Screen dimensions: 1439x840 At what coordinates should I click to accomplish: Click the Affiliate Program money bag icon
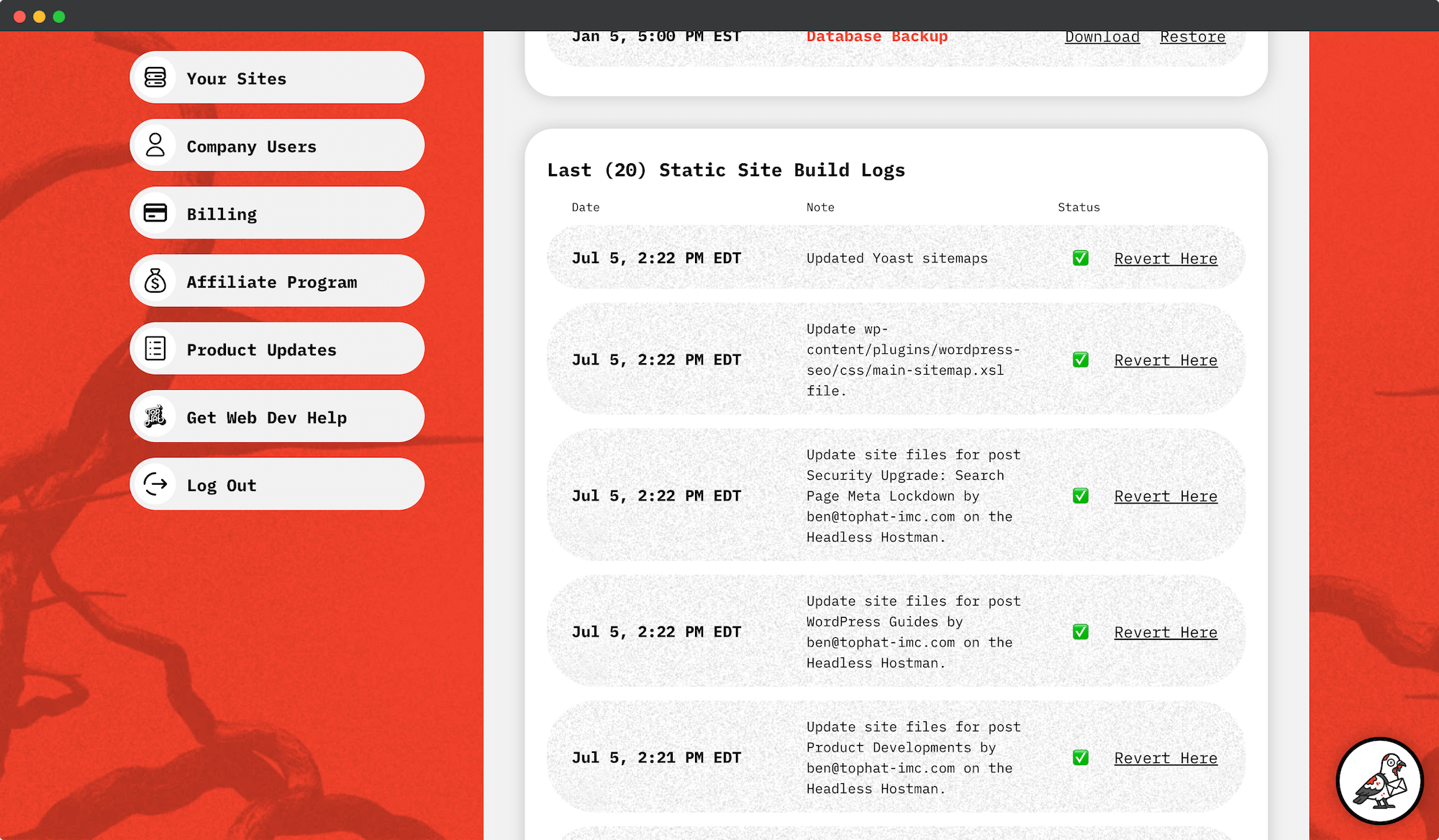click(155, 280)
